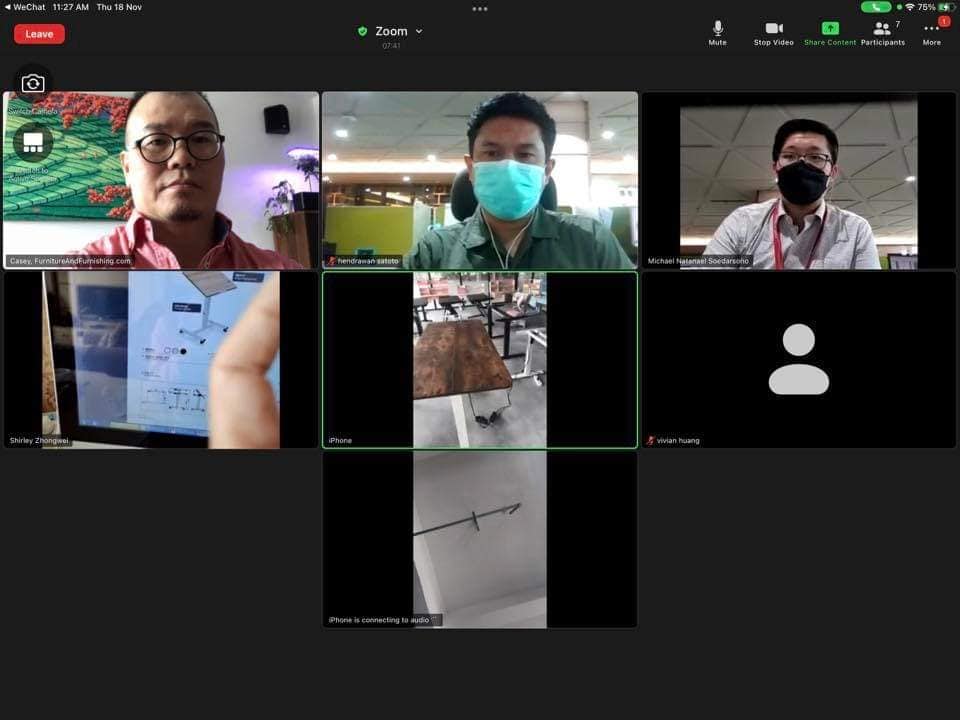Tap the three dots multitasking control

(480, 8)
